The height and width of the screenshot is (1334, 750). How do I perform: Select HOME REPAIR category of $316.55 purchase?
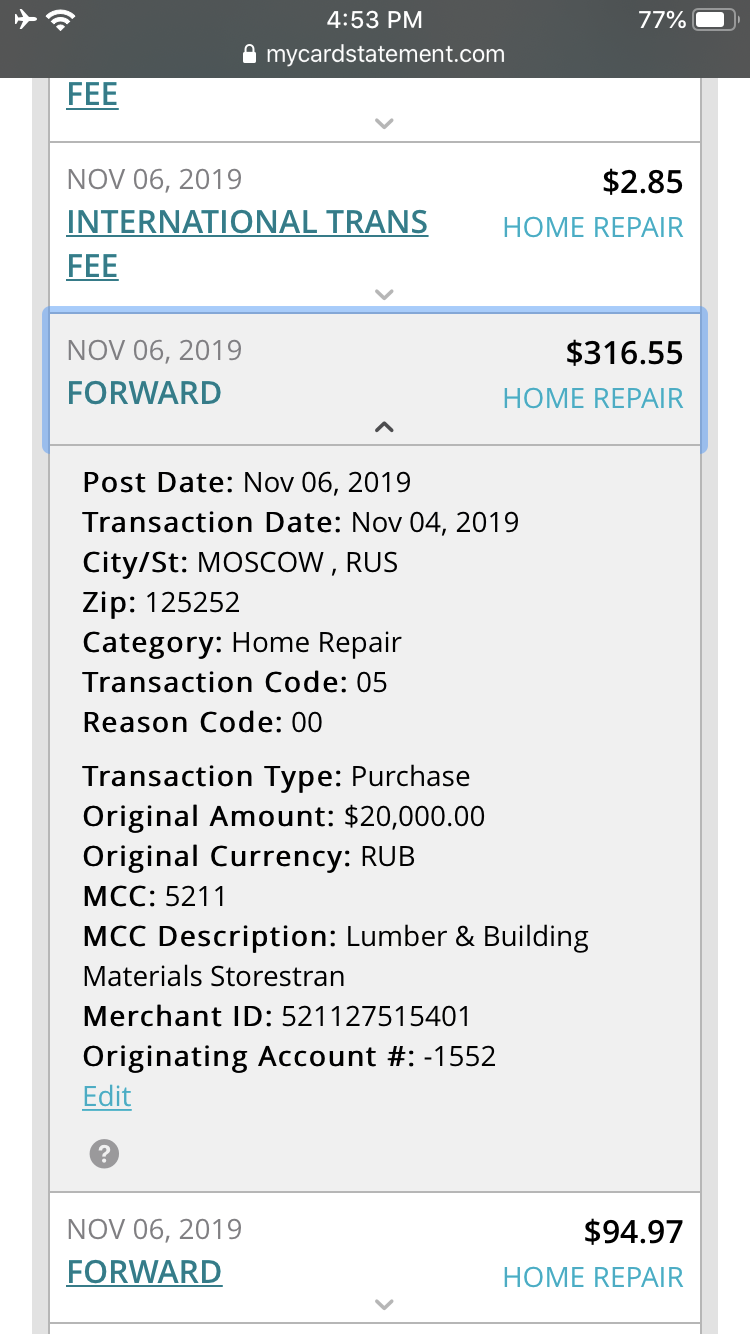pyautogui.click(x=593, y=398)
